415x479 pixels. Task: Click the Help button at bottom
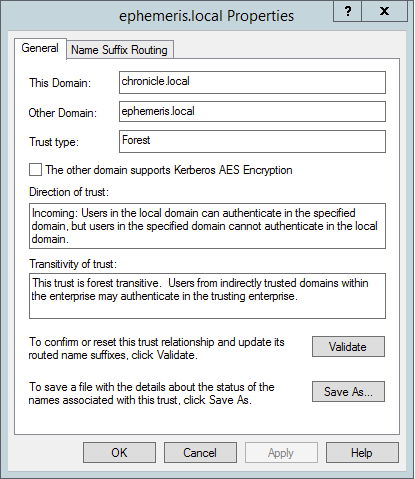(x=362, y=453)
